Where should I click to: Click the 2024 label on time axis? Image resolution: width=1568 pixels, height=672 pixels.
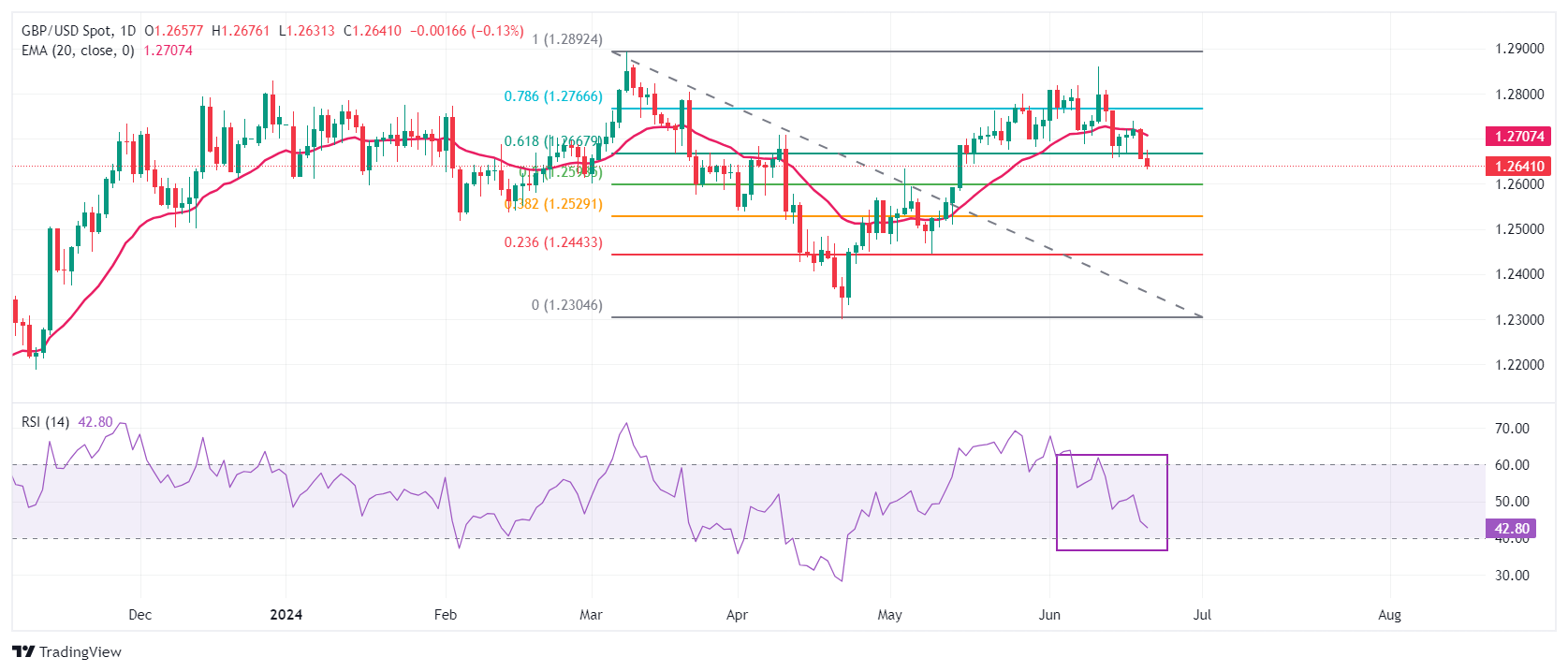(x=286, y=615)
